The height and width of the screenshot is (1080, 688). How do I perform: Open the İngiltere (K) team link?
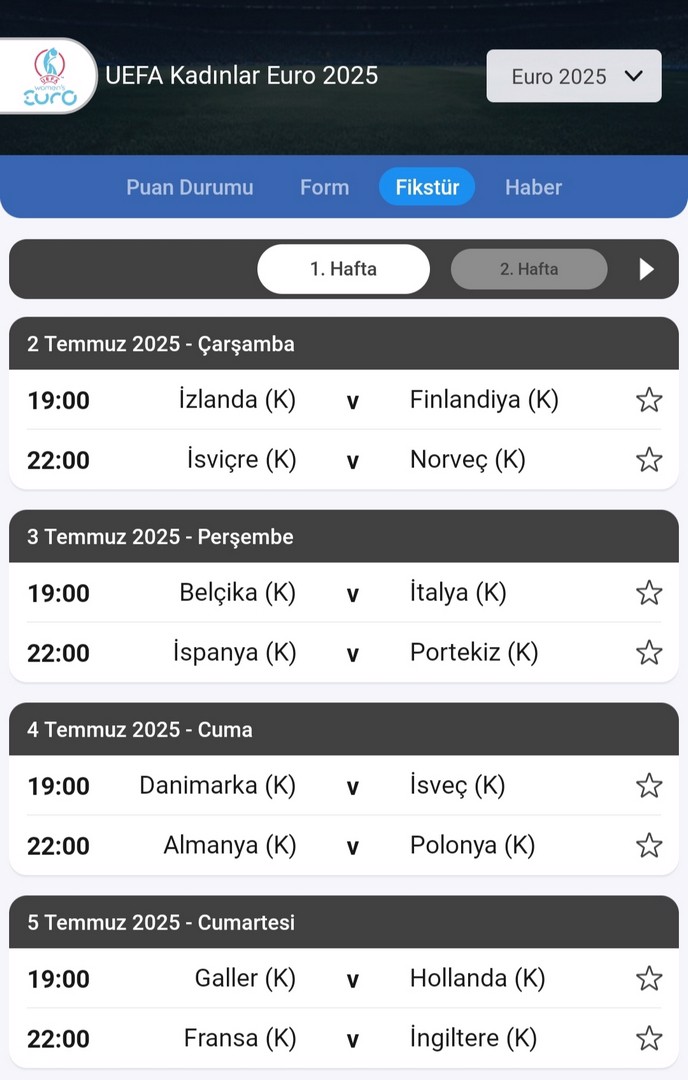pyautogui.click(x=473, y=1039)
